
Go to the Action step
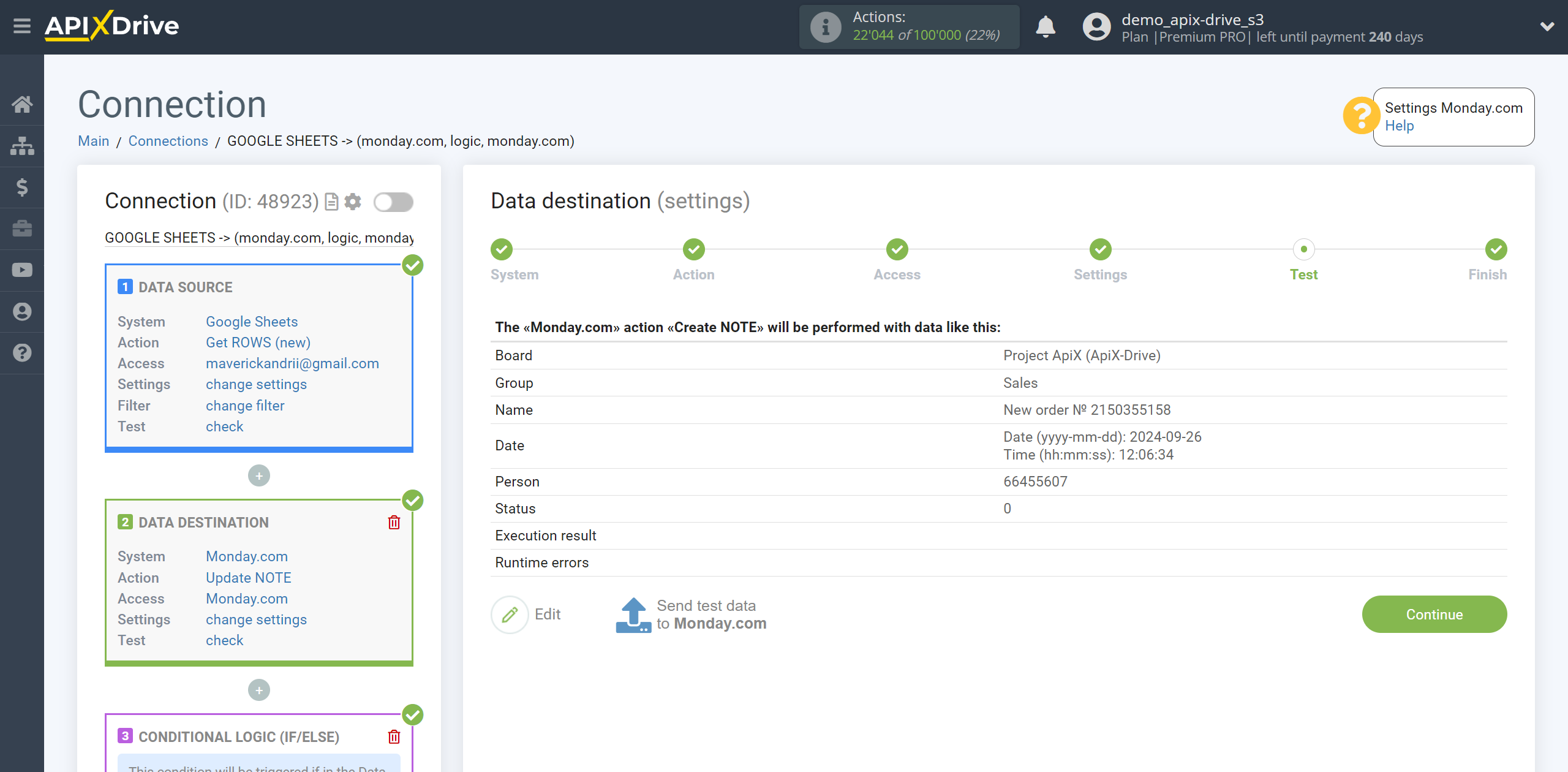tap(694, 249)
